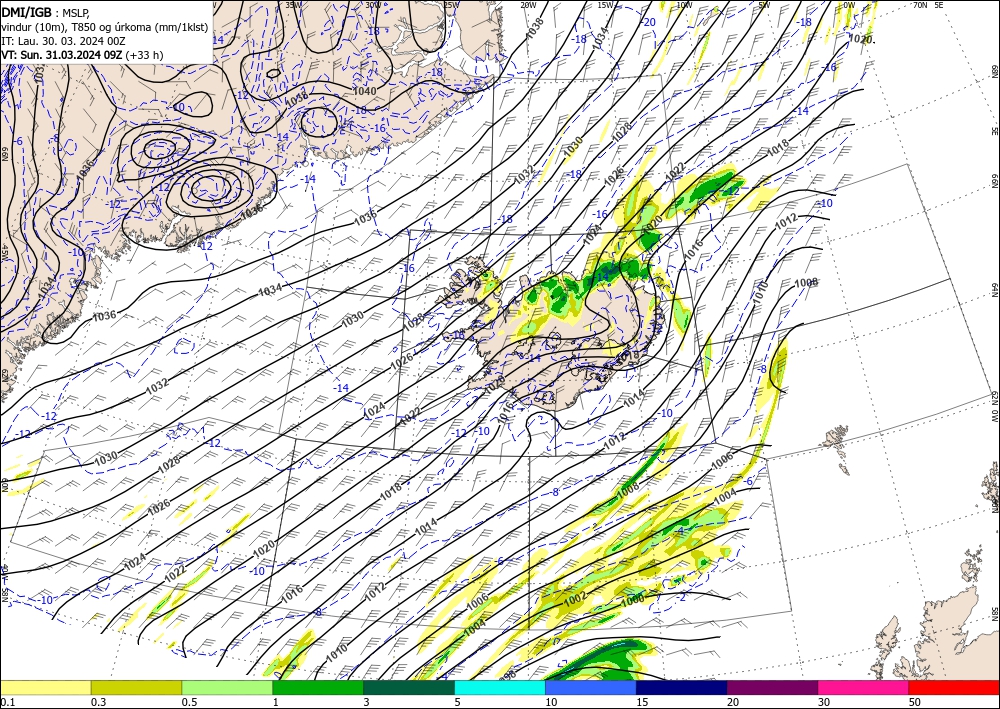The width and height of the screenshot is (1000, 709).
Task: Click the "15W" longitude label
Action: [x=606, y=4]
